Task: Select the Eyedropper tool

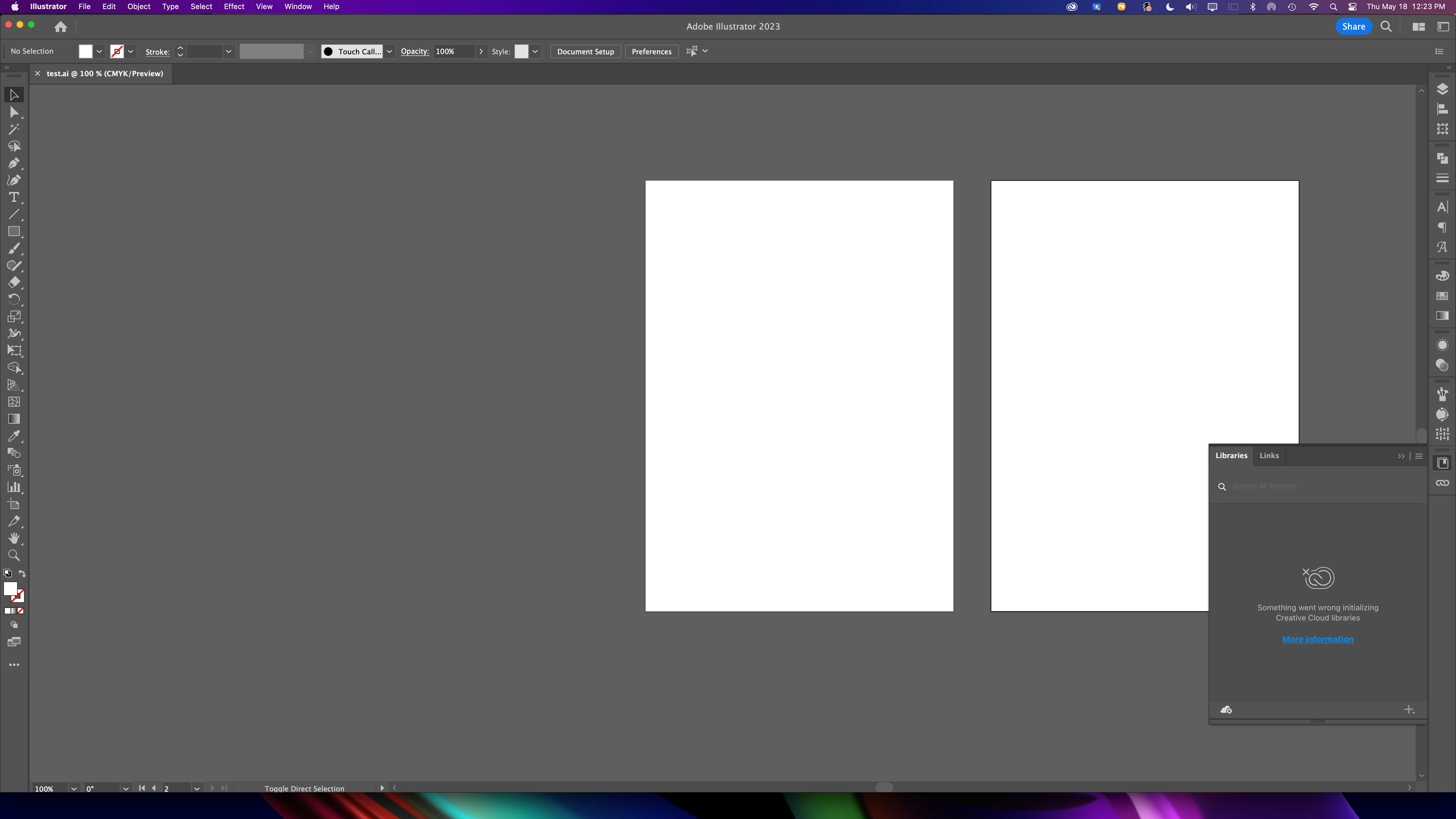Action: point(14,436)
